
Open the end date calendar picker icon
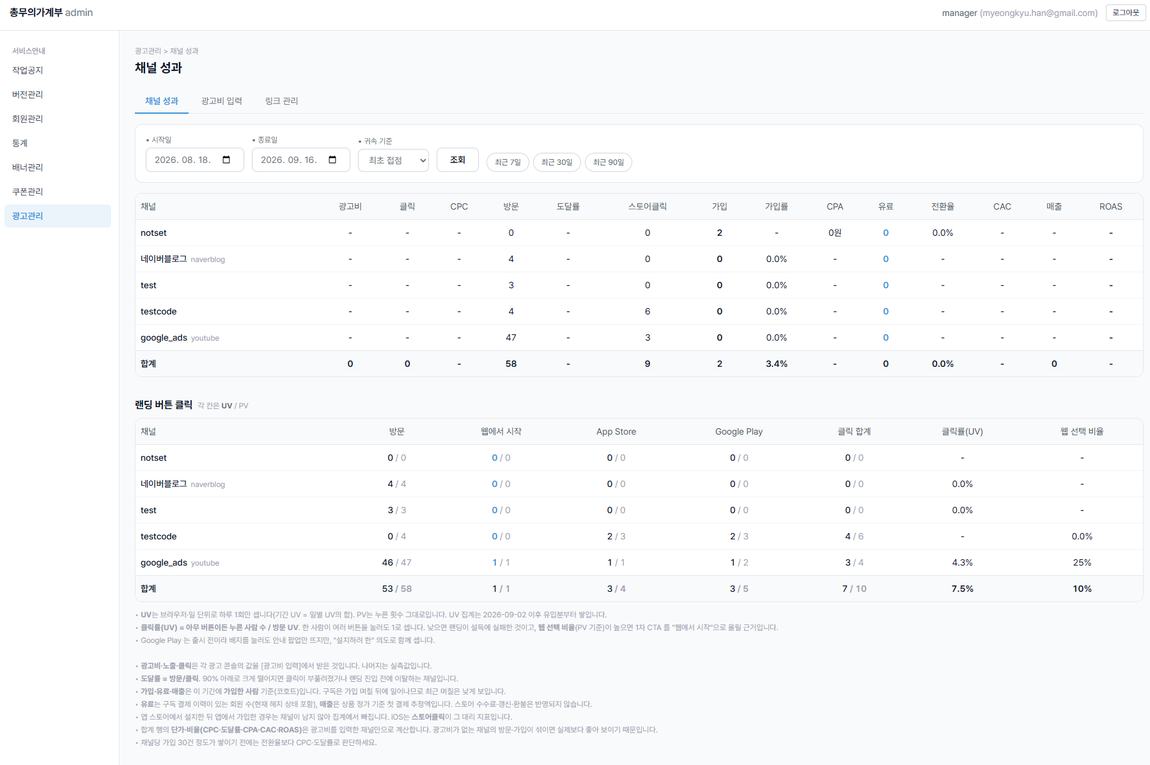click(332, 160)
